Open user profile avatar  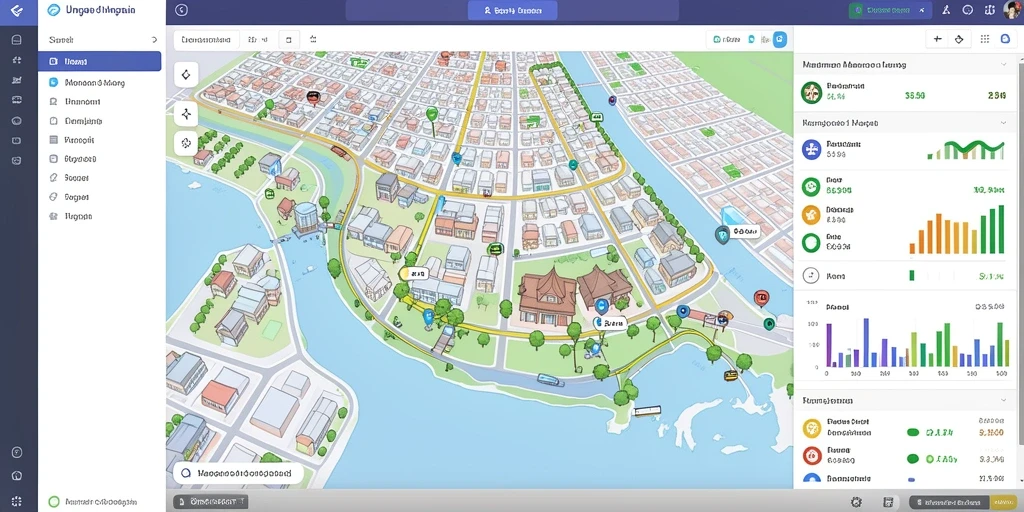1013,10
